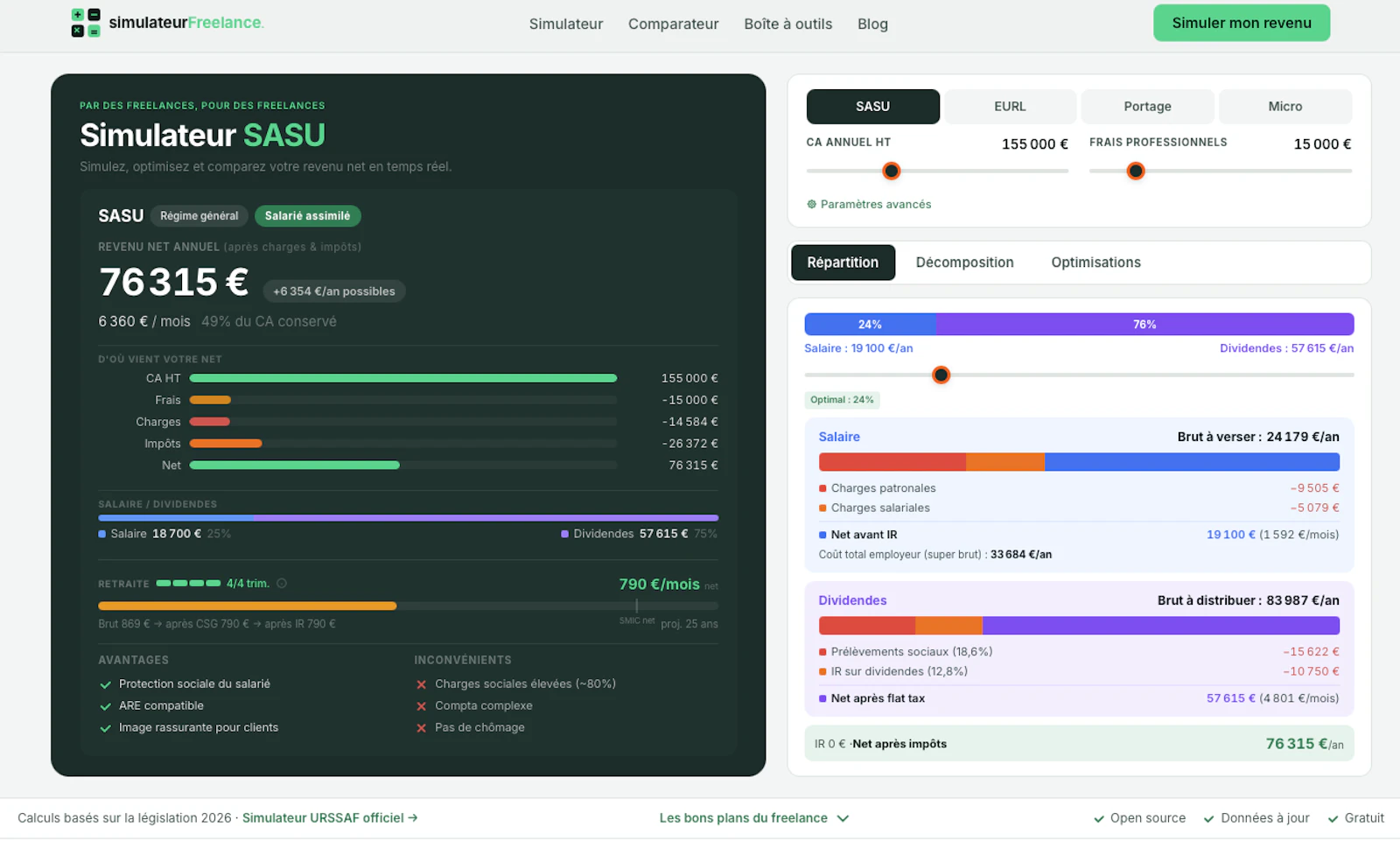The width and height of the screenshot is (1400, 841).
Task: Switch to the Répartition tab
Action: [x=843, y=263]
